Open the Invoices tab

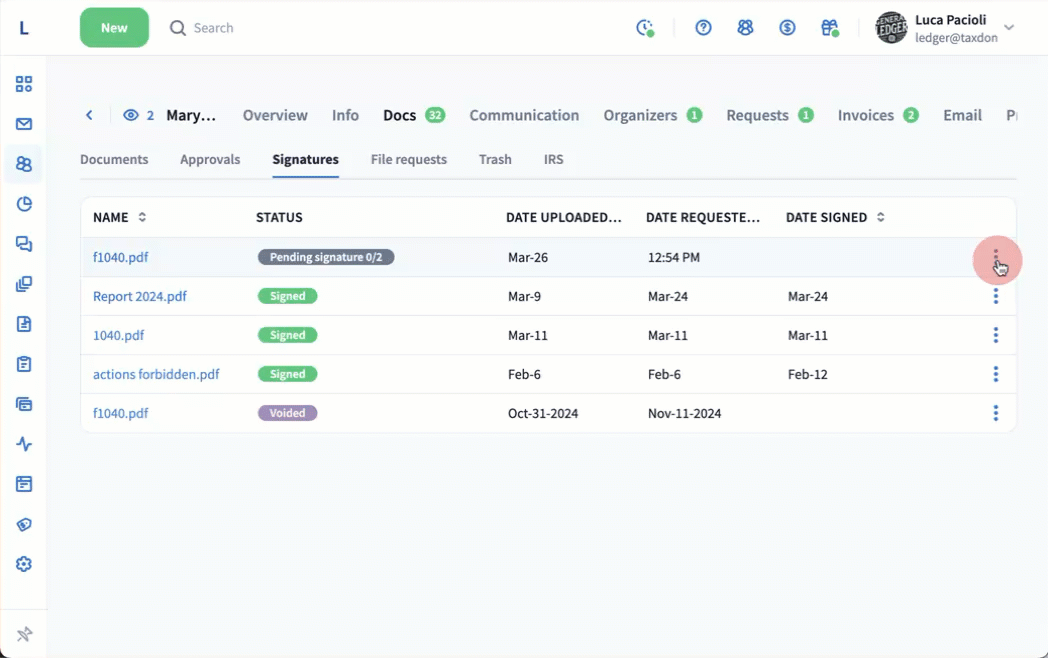pos(865,115)
